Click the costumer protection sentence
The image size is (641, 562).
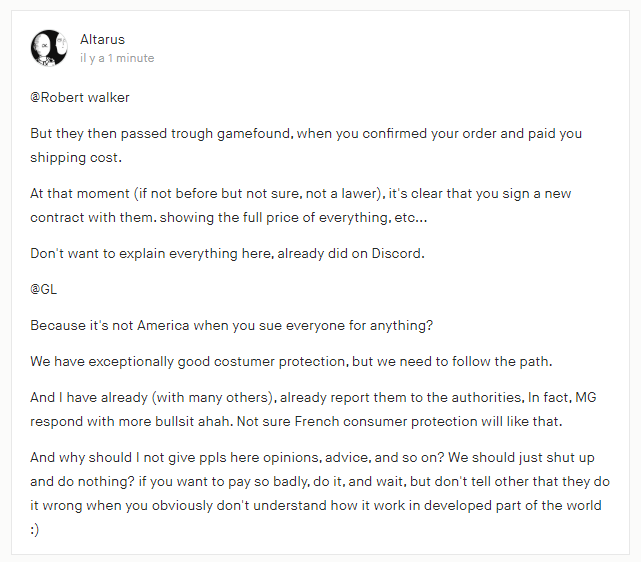(291, 361)
